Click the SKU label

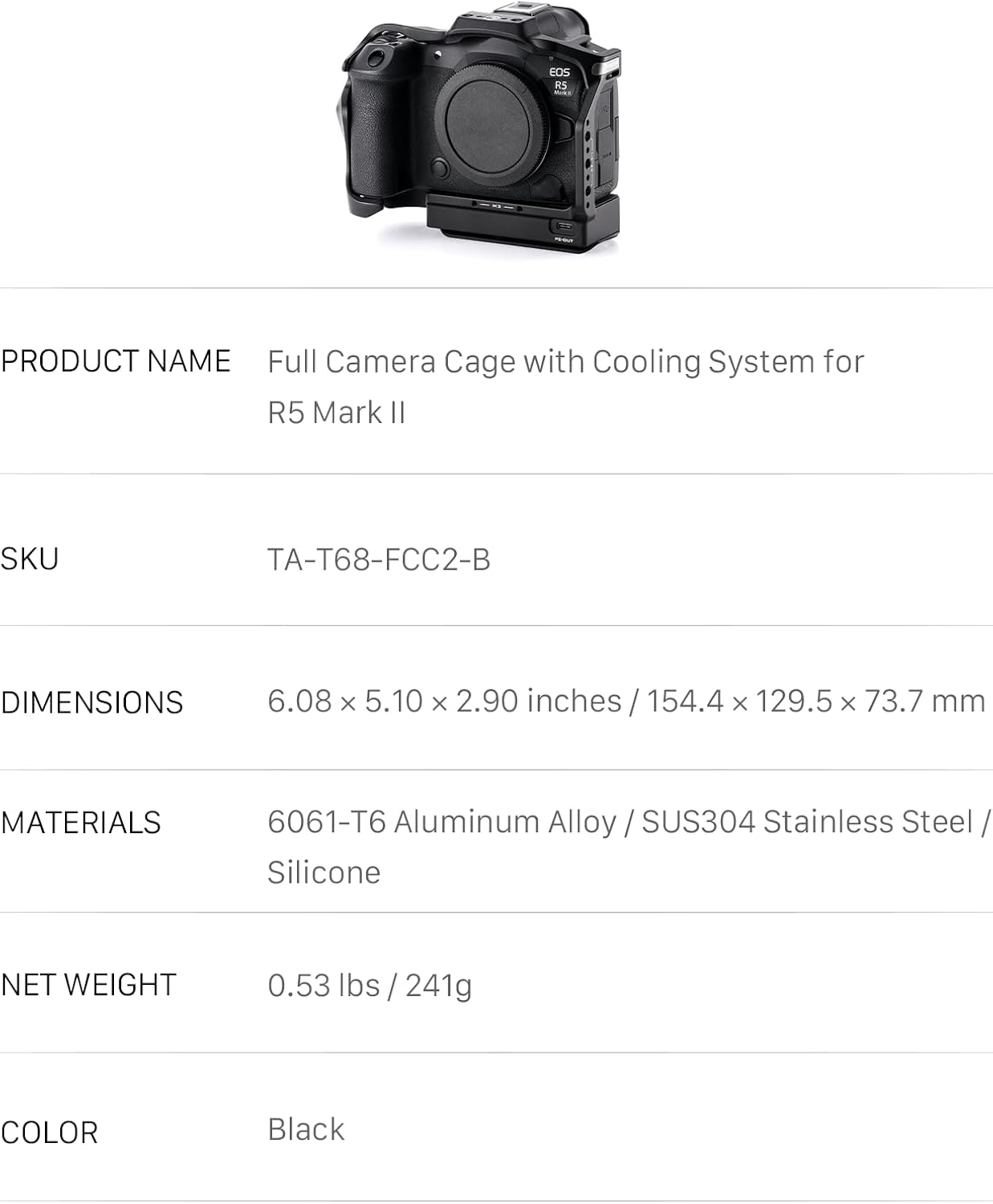point(30,559)
